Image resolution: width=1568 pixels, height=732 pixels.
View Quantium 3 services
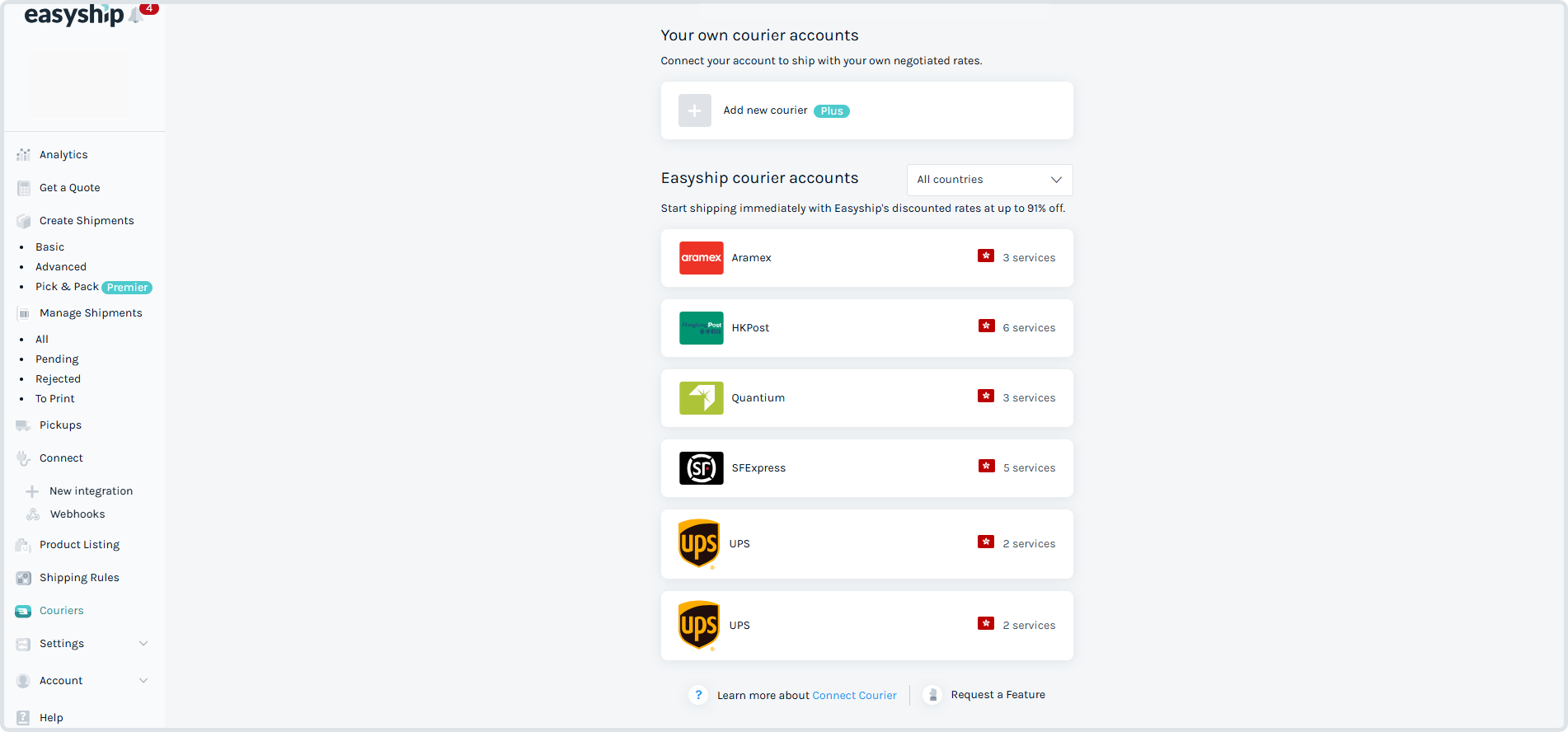pos(1029,398)
